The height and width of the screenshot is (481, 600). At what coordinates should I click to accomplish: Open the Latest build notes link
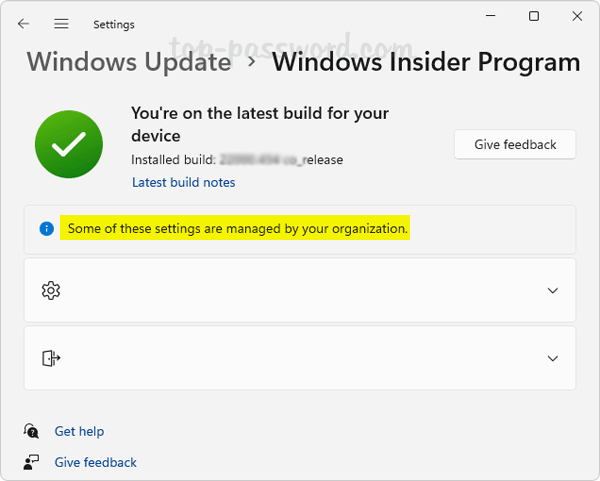click(183, 182)
